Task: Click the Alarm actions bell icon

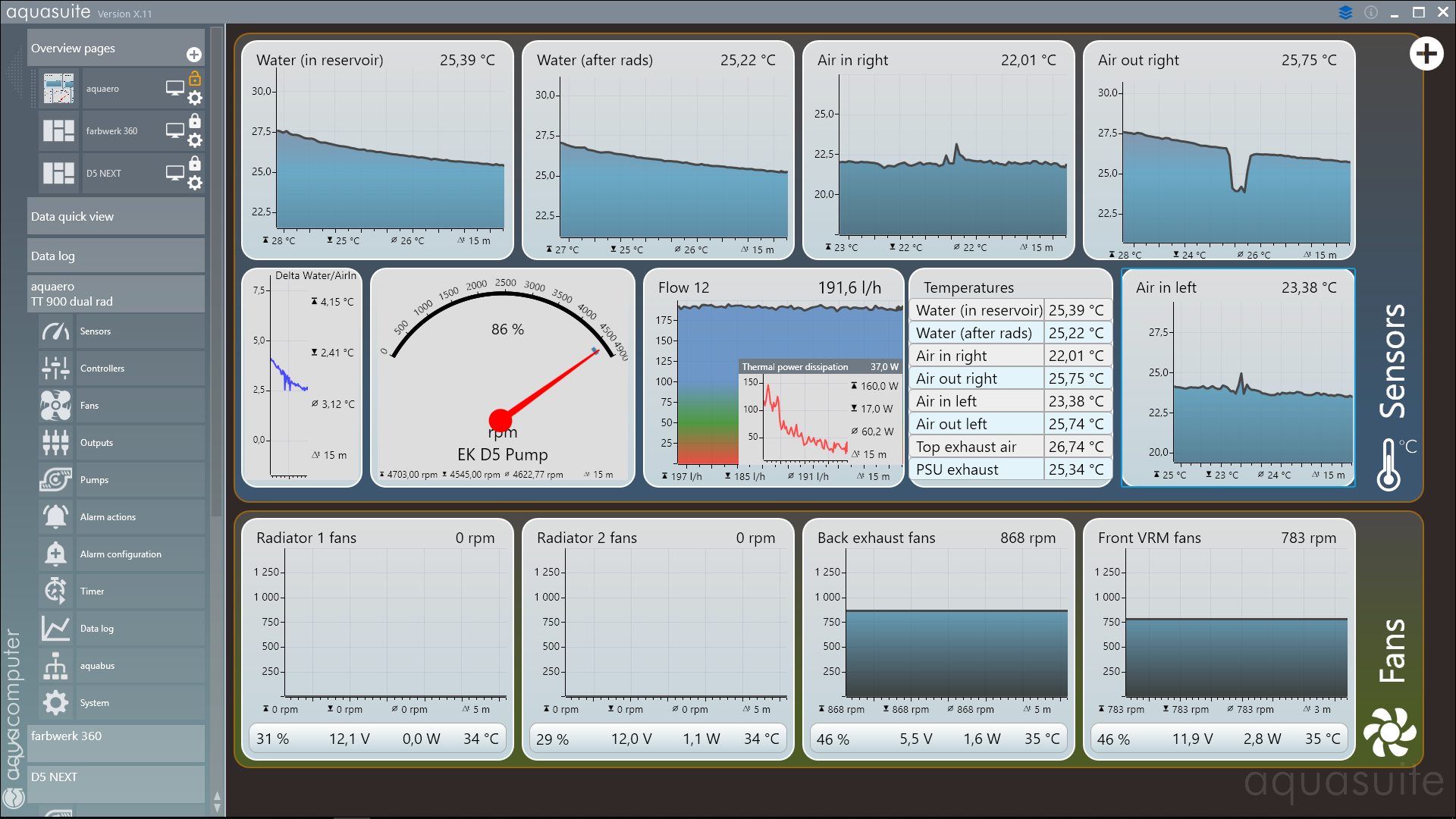Action: [x=55, y=517]
